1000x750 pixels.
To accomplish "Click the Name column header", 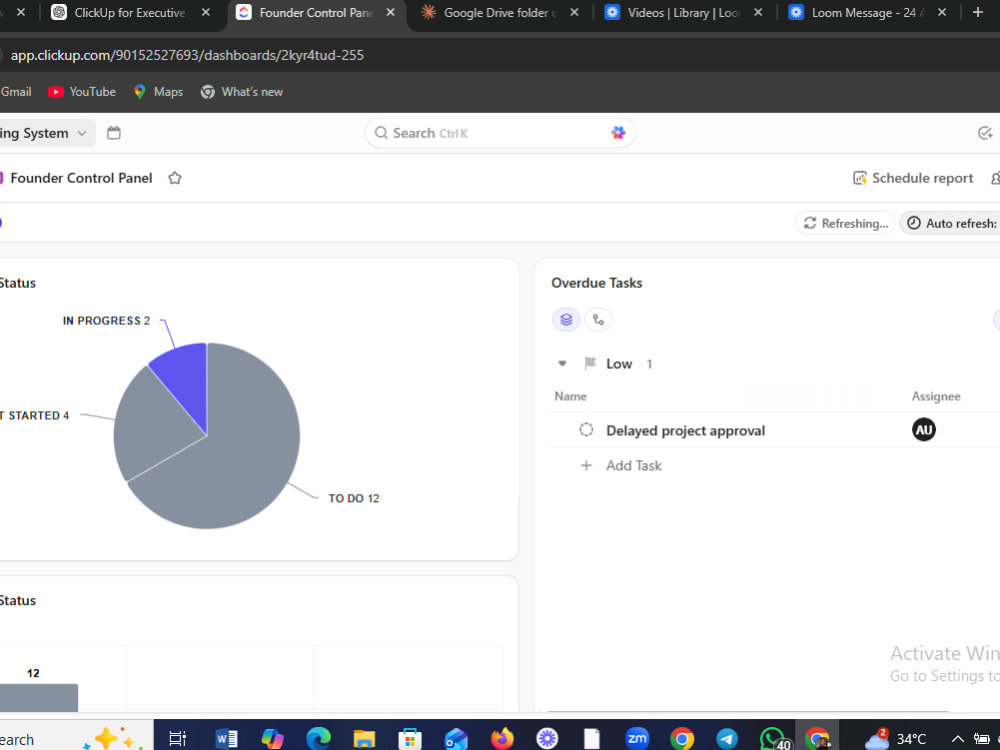I will 570,396.
